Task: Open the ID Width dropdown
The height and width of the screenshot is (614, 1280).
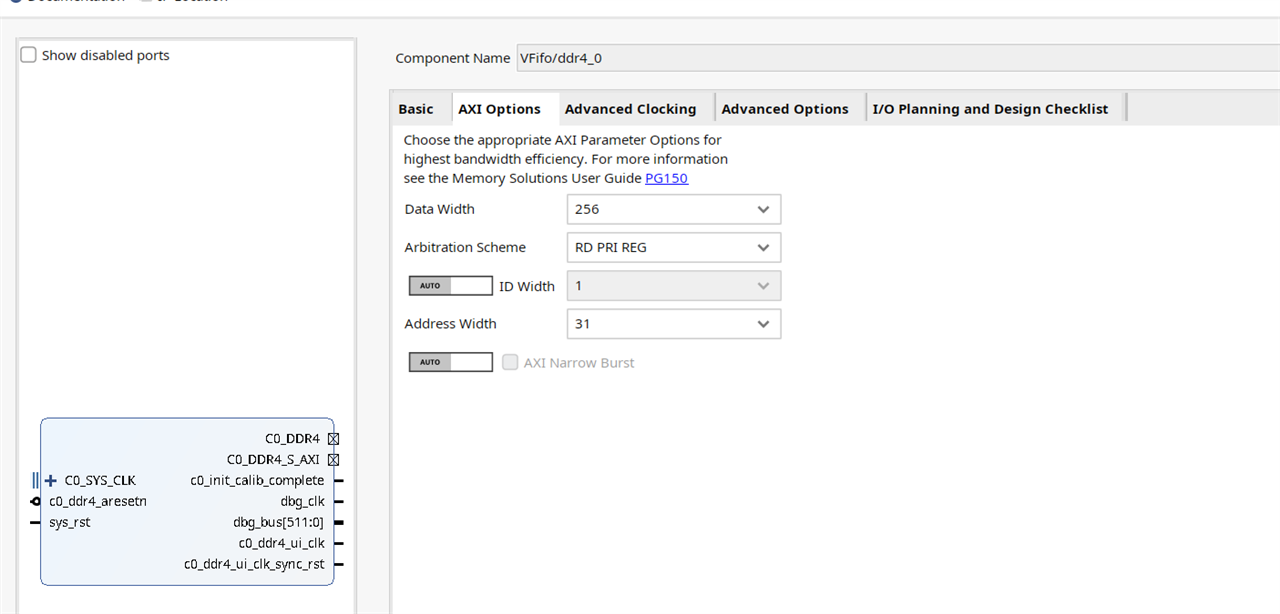Action: pos(674,286)
